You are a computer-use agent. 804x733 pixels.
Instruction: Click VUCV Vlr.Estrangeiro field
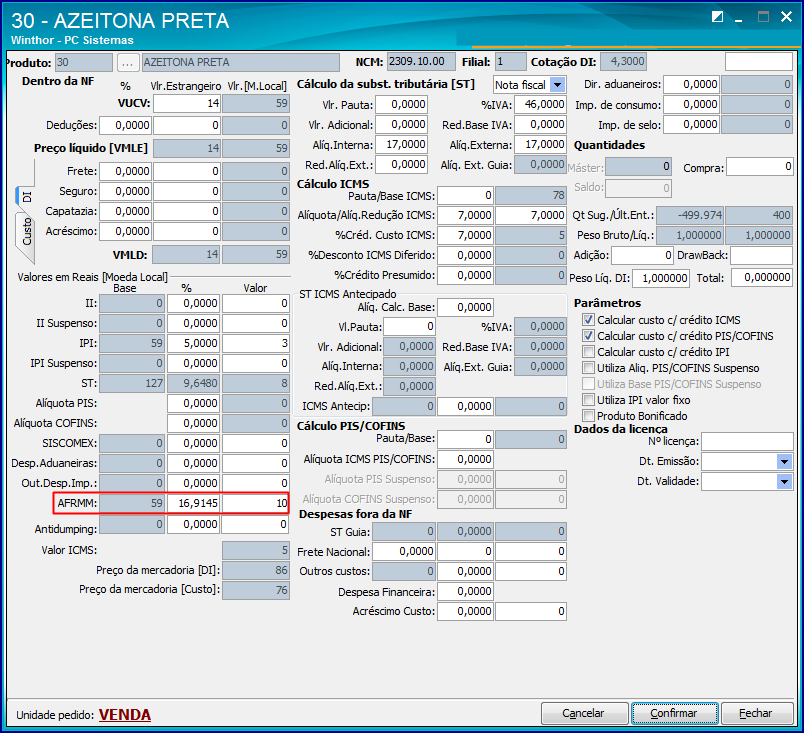click(x=187, y=104)
